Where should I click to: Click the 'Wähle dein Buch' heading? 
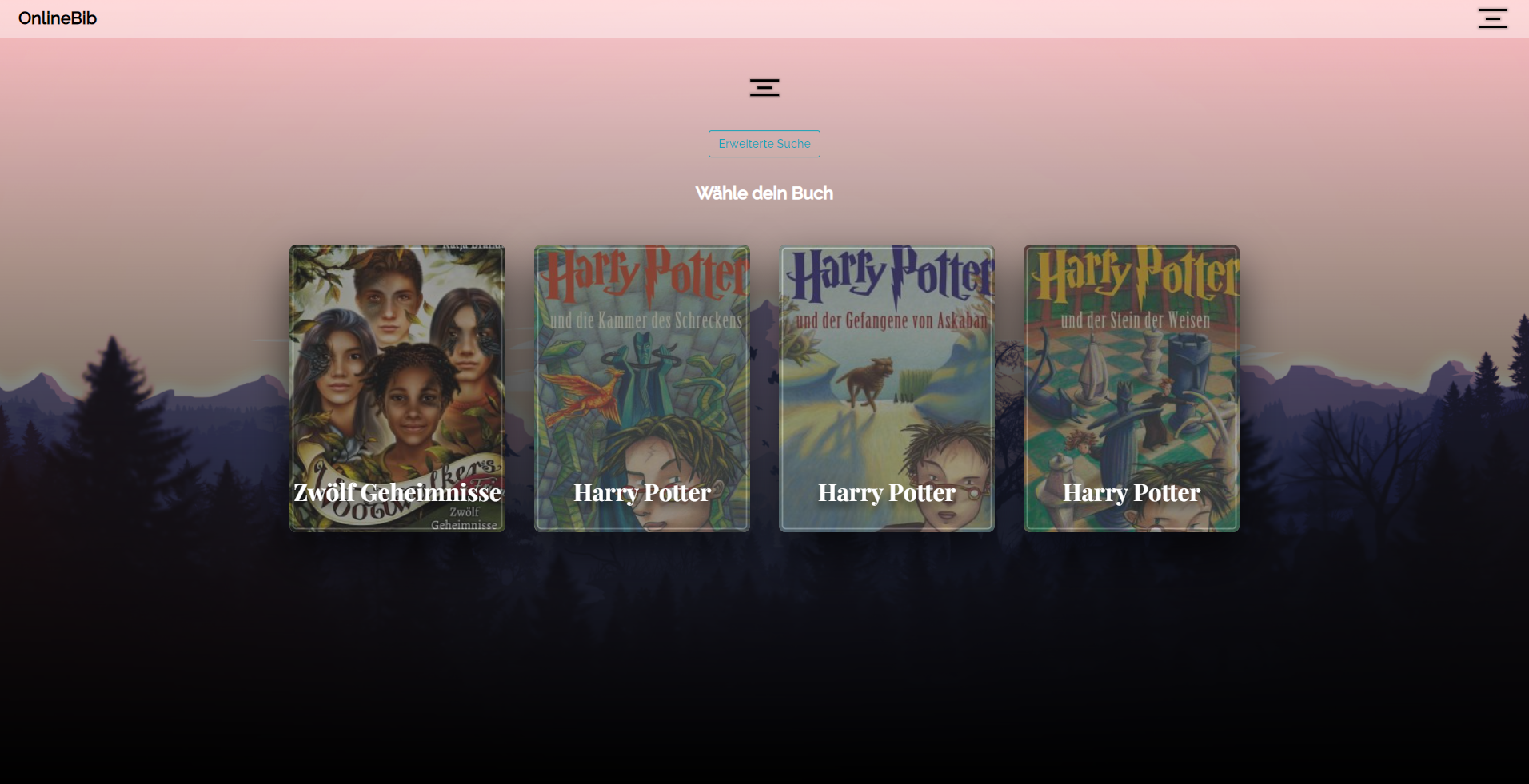click(x=764, y=193)
